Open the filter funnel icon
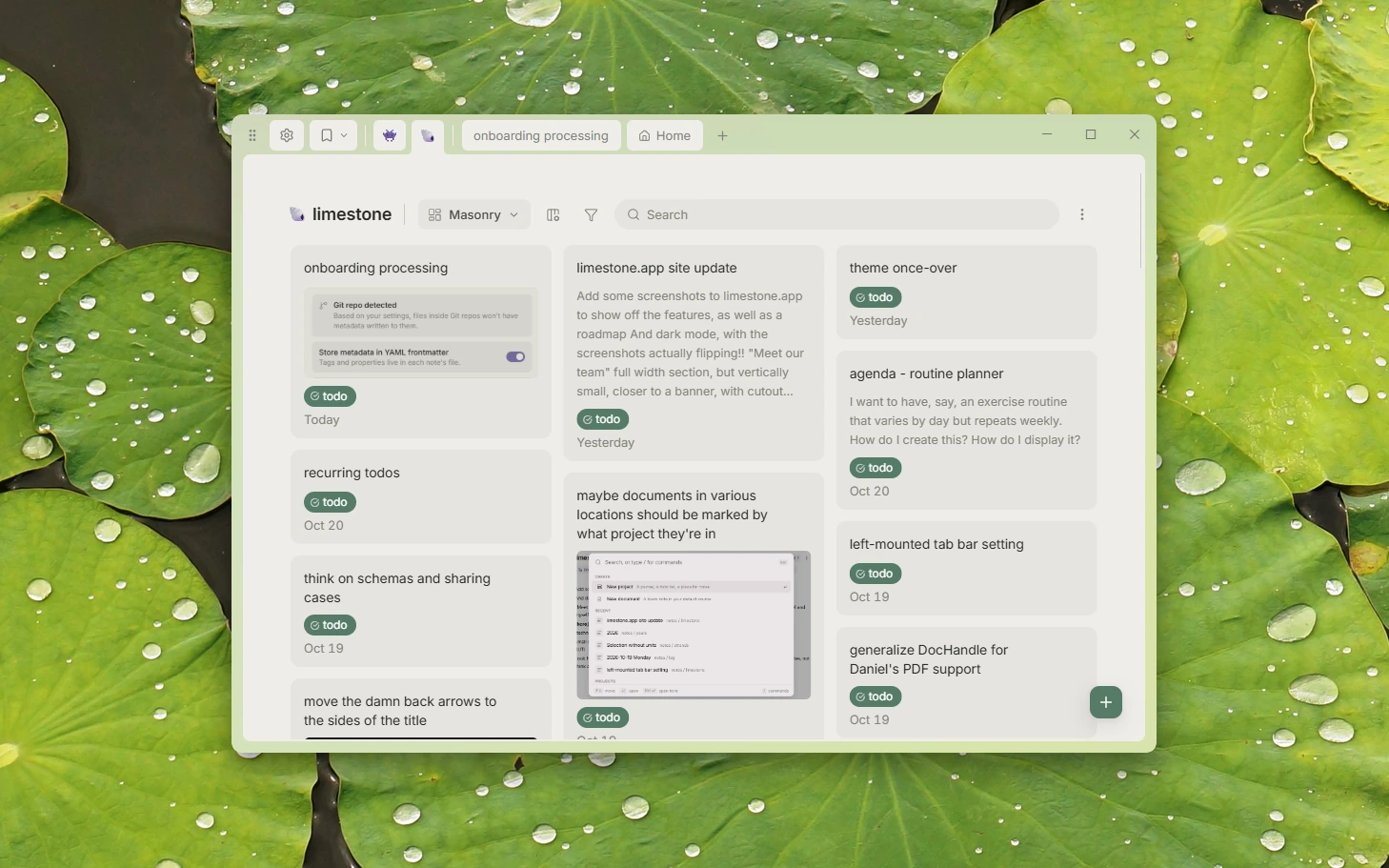 pos(592,214)
